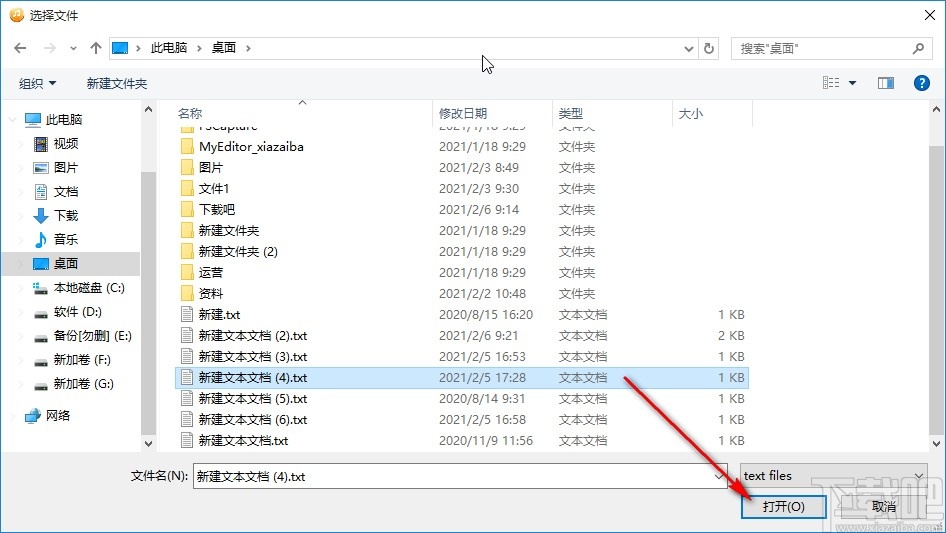
Task: Open 文档 in the navigation pane
Action: 66,191
